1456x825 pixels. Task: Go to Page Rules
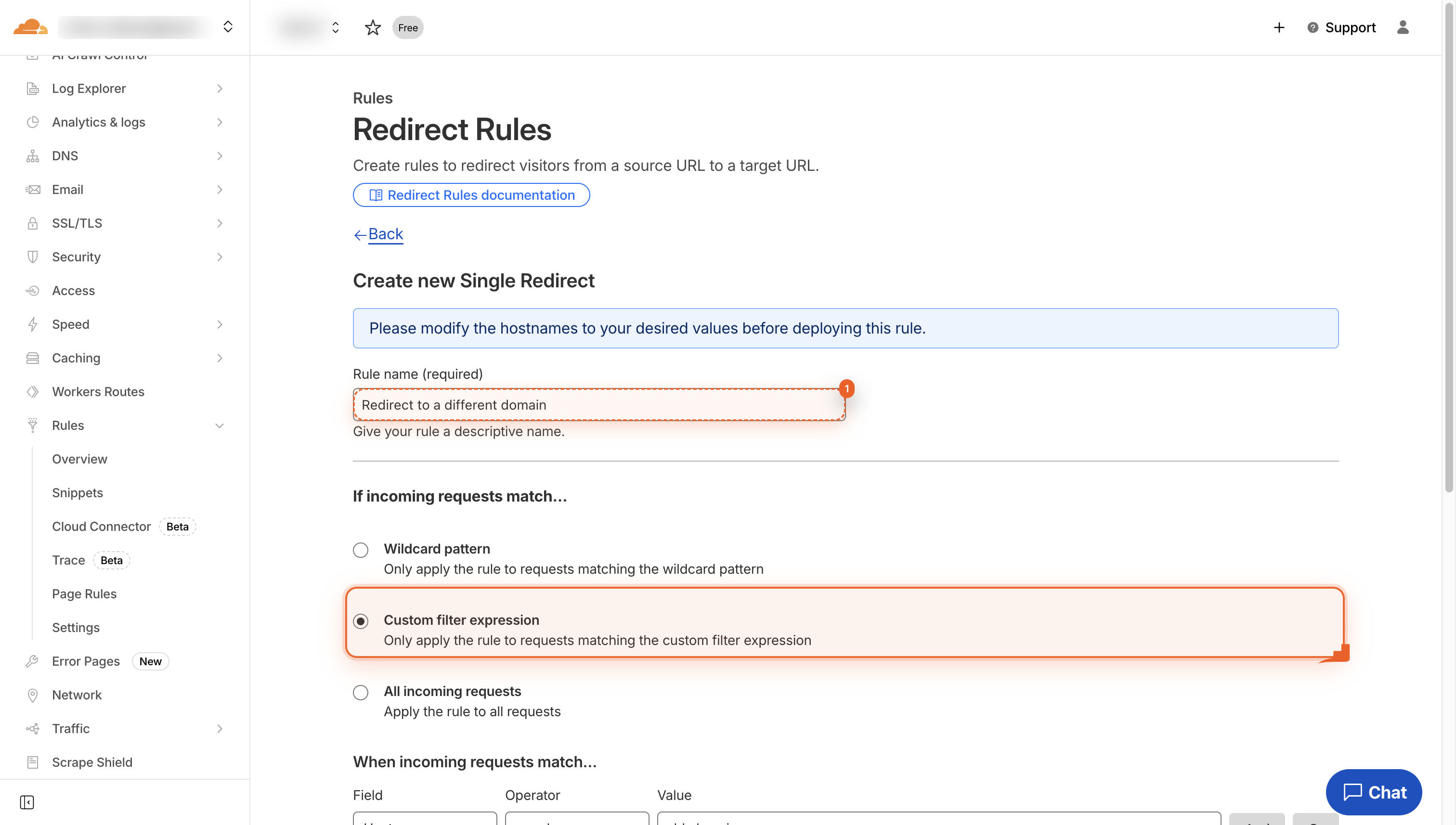pyautogui.click(x=84, y=594)
